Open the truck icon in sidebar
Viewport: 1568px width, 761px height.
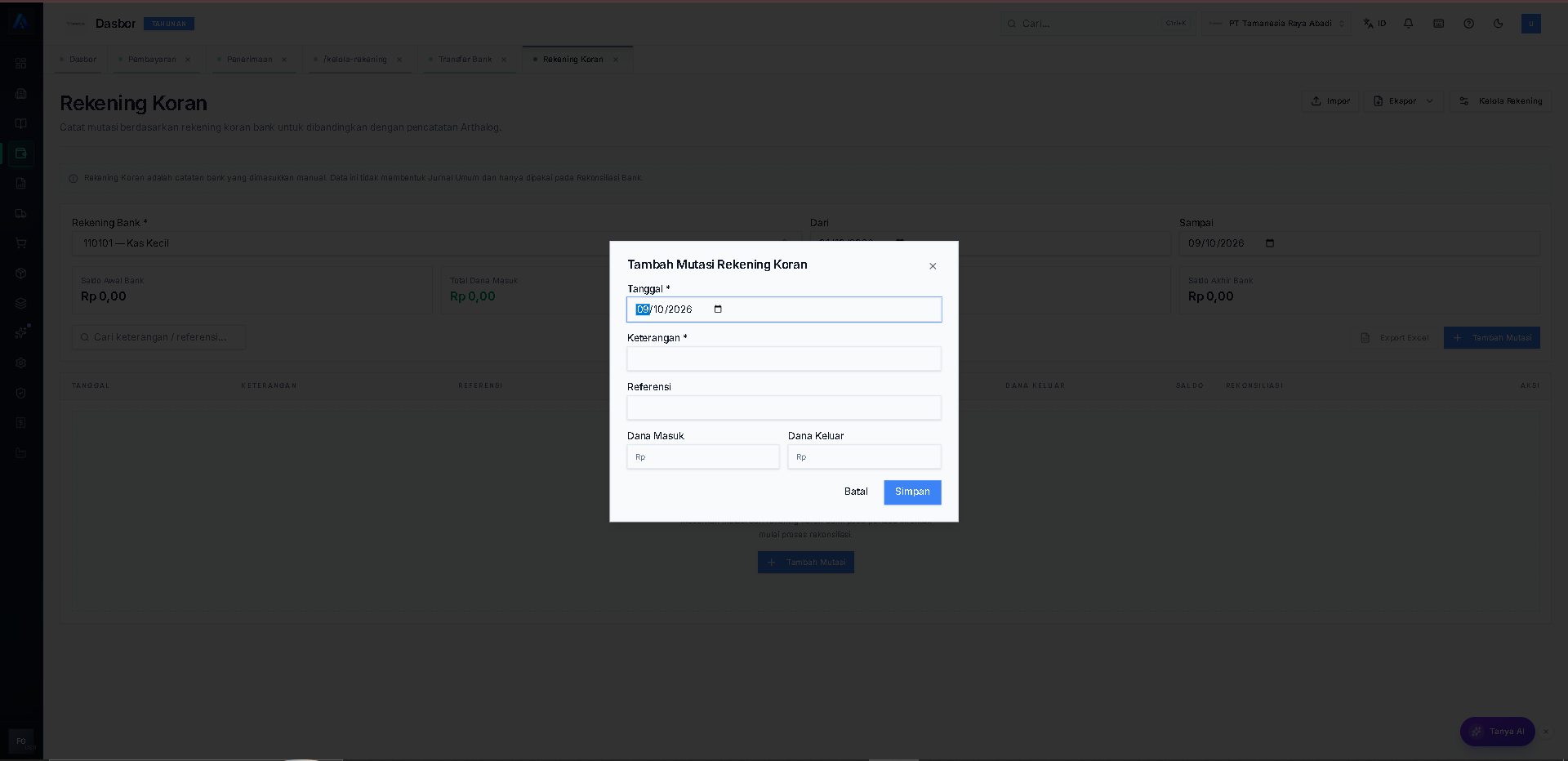point(21,214)
